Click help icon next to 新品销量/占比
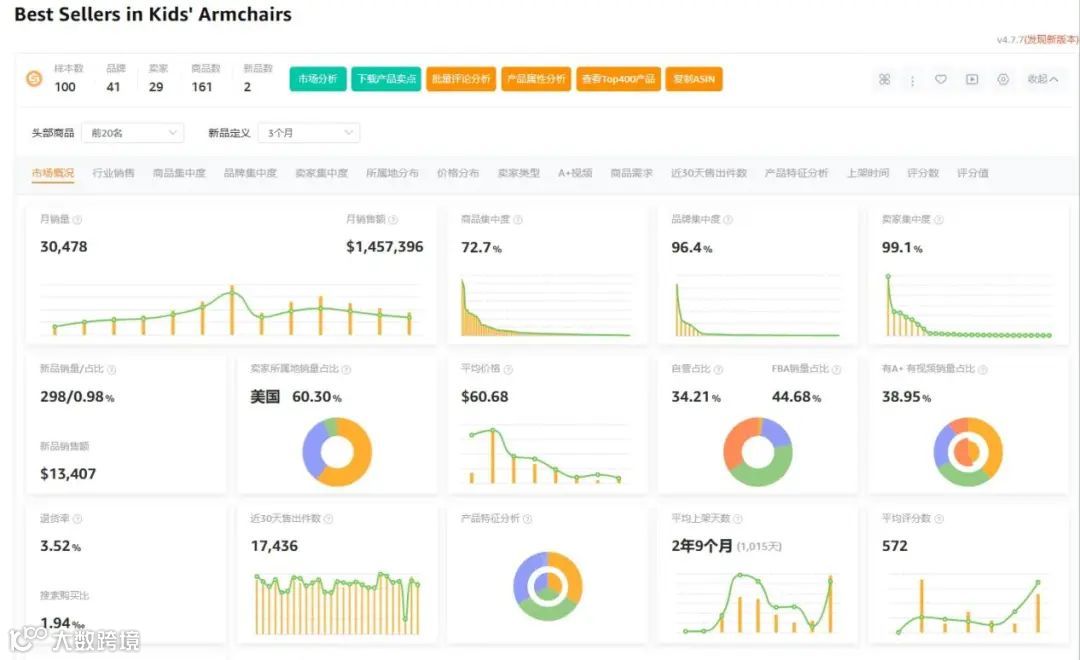Viewport: 1080px width, 660px height. [112, 370]
